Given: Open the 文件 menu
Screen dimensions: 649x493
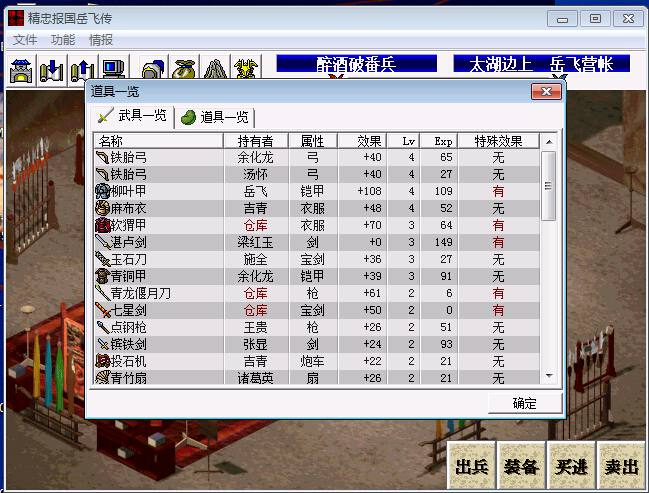Looking at the screenshot, I should click(x=25, y=40).
